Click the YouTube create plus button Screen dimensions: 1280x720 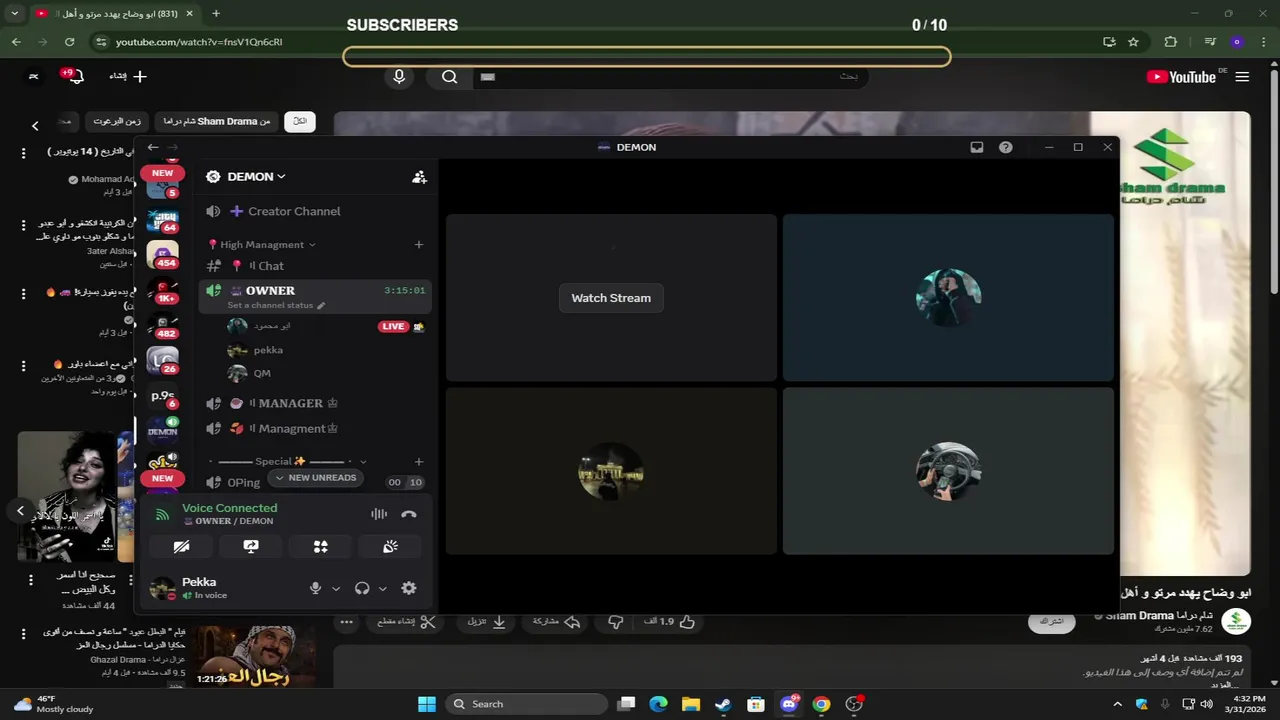tap(129, 76)
